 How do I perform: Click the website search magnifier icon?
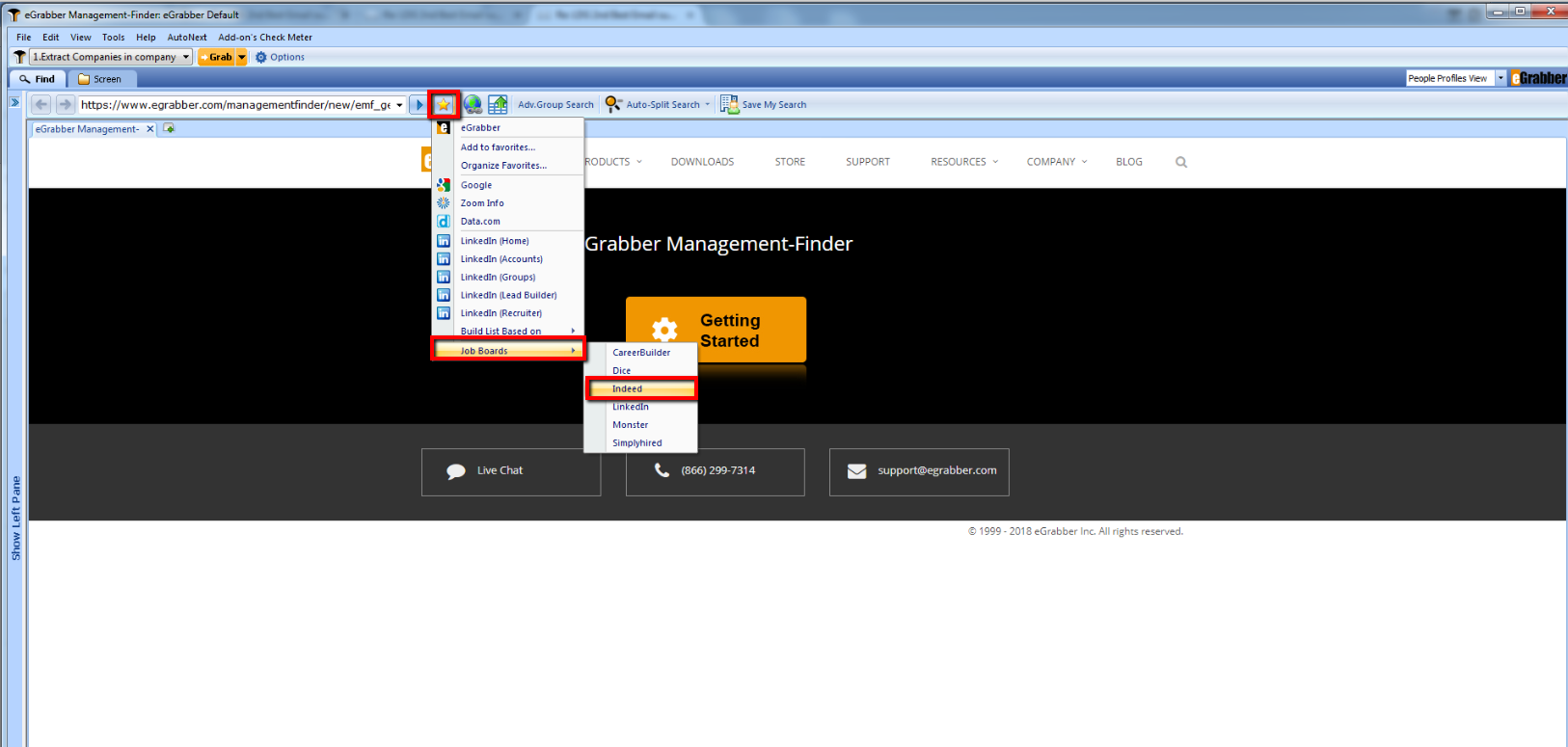[1181, 162]
